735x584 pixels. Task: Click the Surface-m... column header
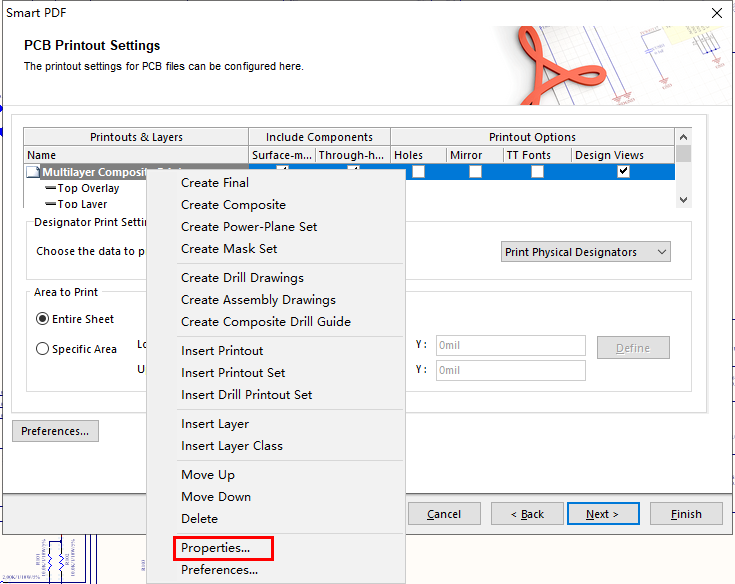tap(282, 155)
